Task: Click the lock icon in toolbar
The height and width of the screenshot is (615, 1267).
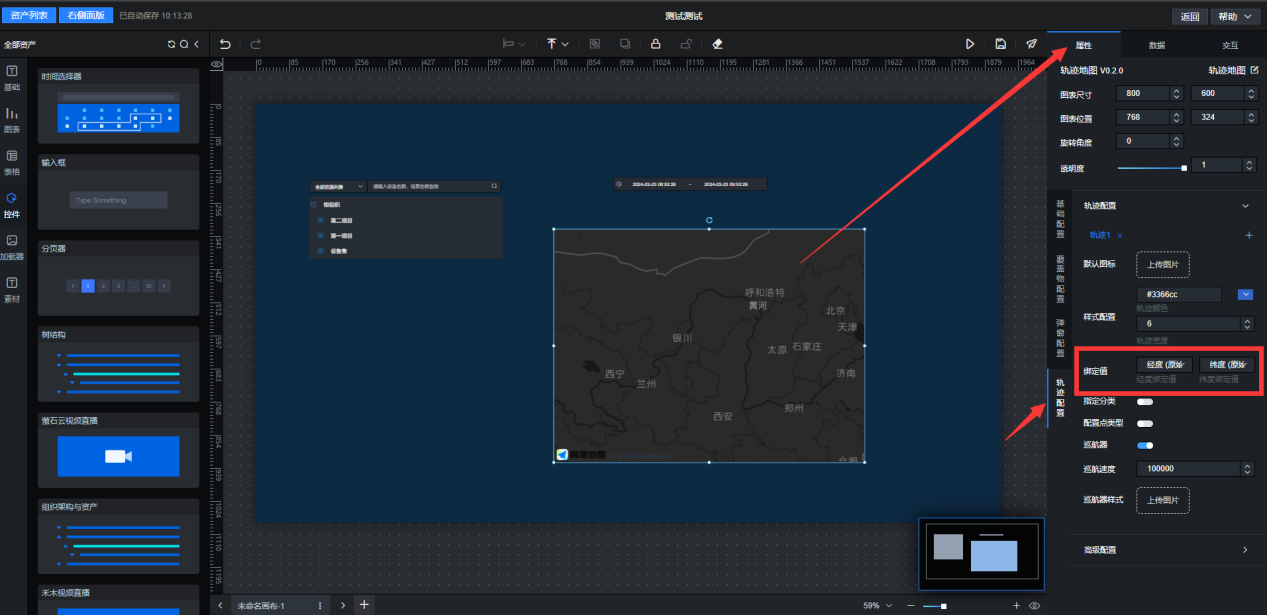Action: tap(655, 44)
